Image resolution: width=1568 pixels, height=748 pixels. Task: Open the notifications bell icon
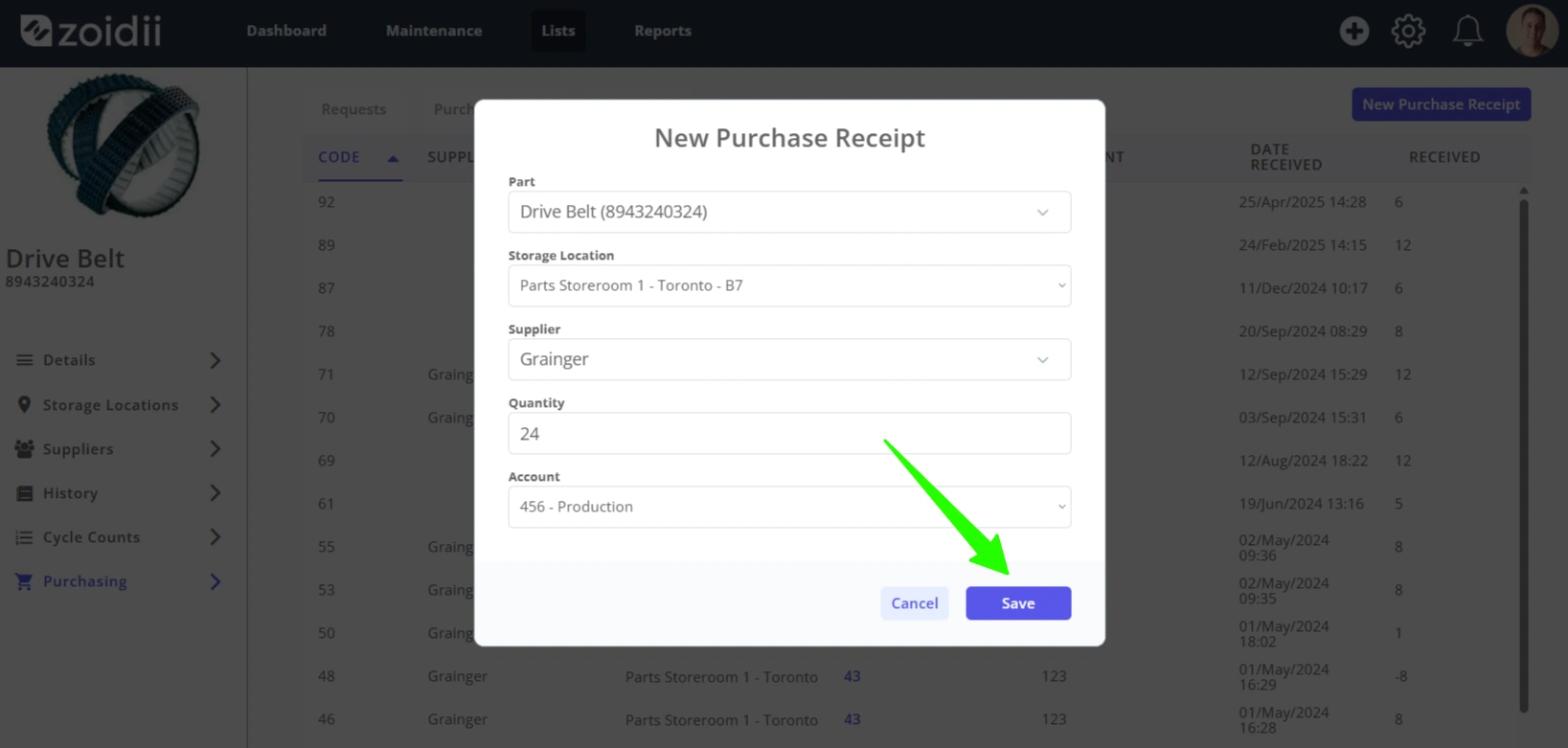[1467, 31]
